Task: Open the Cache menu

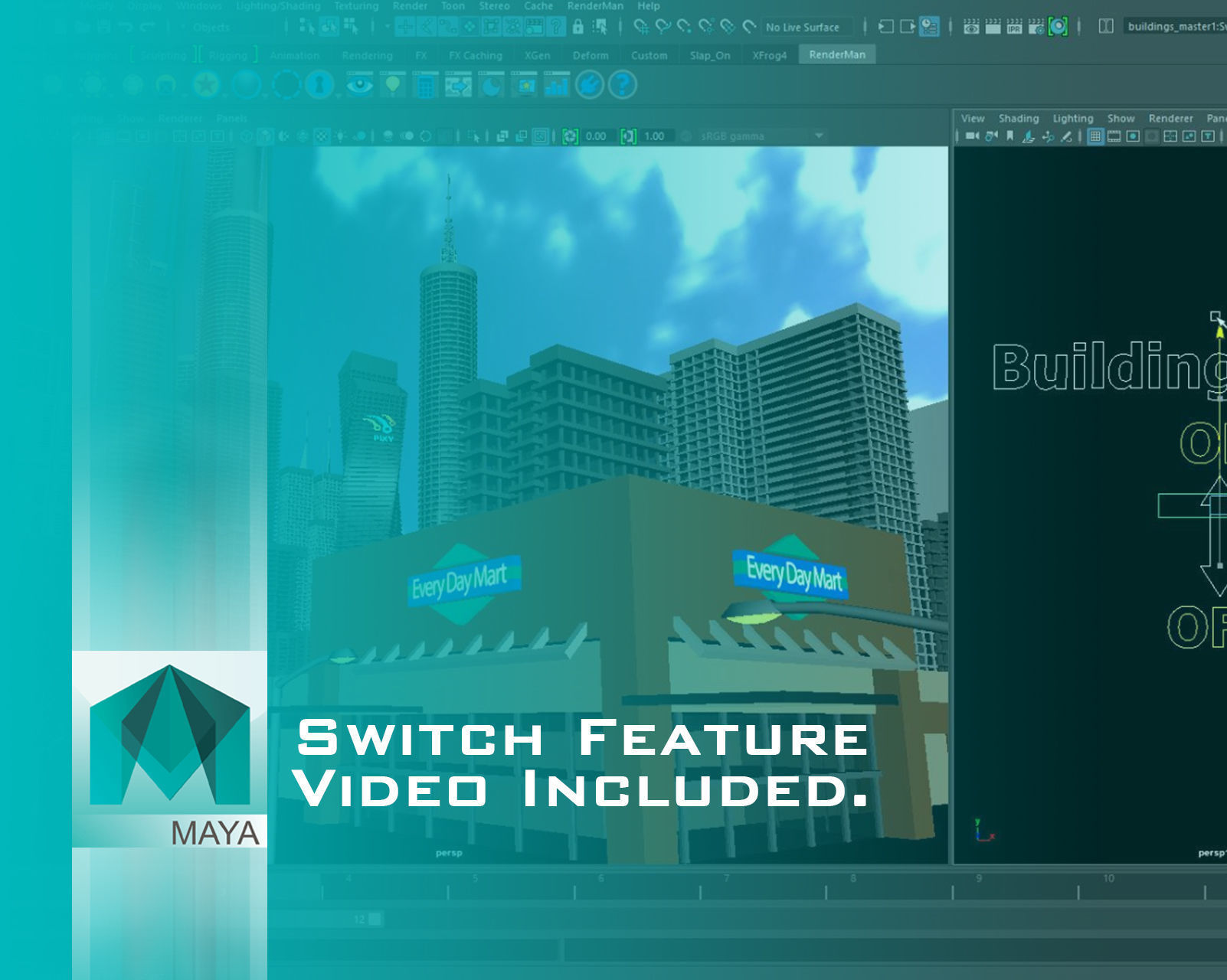Action: (538, 6)
